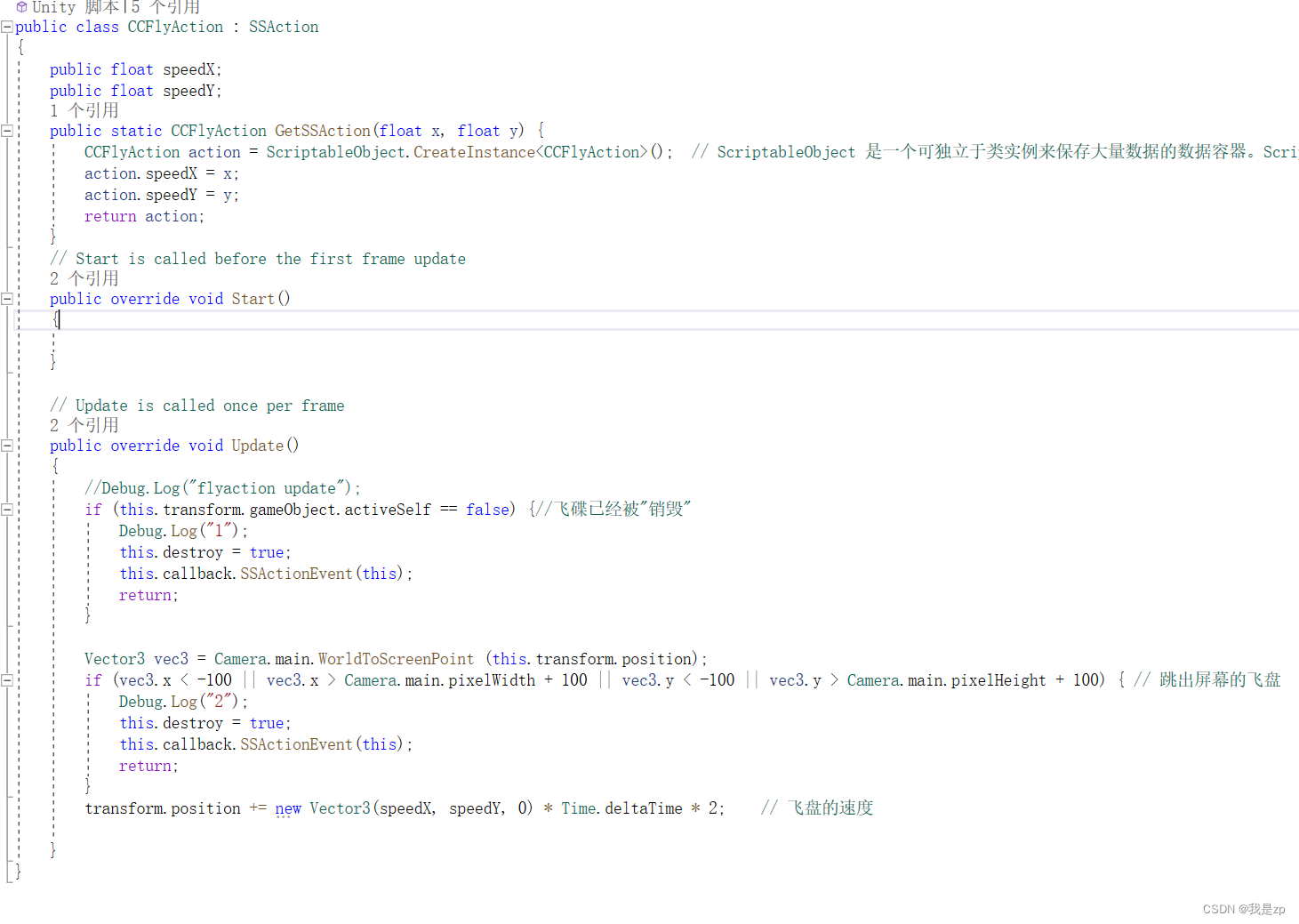The image size is (1299, 924).
Task: Click the 'GetSSAction' method name
Action: 323,131
